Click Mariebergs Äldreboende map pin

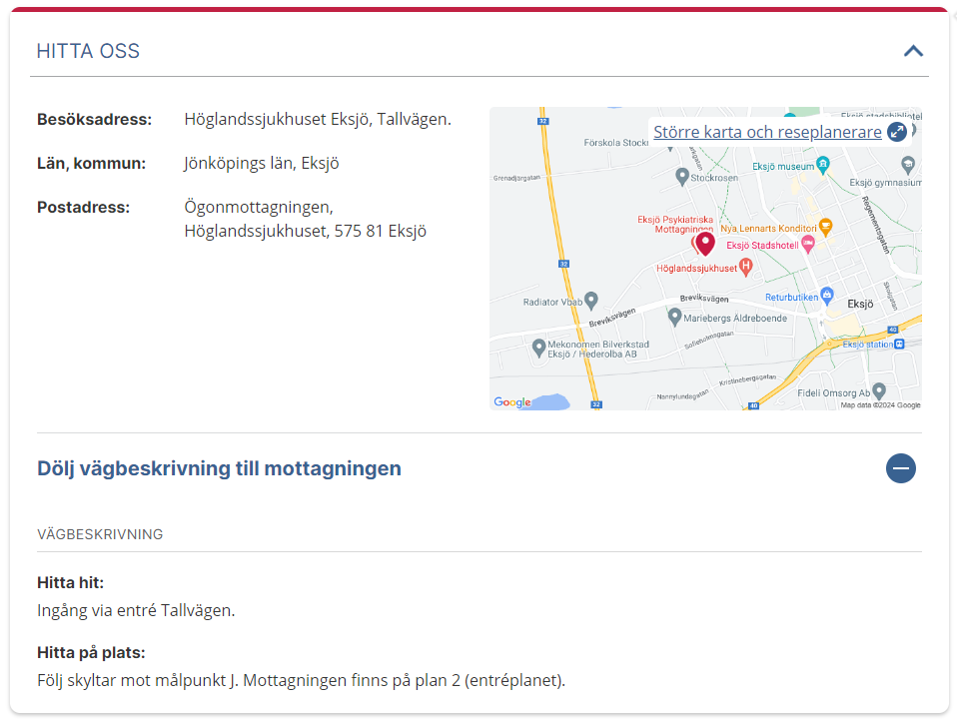pos(674,317)
